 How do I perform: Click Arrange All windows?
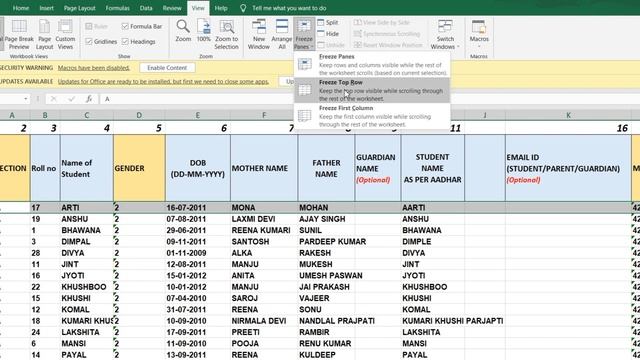(x=282, y=35)
